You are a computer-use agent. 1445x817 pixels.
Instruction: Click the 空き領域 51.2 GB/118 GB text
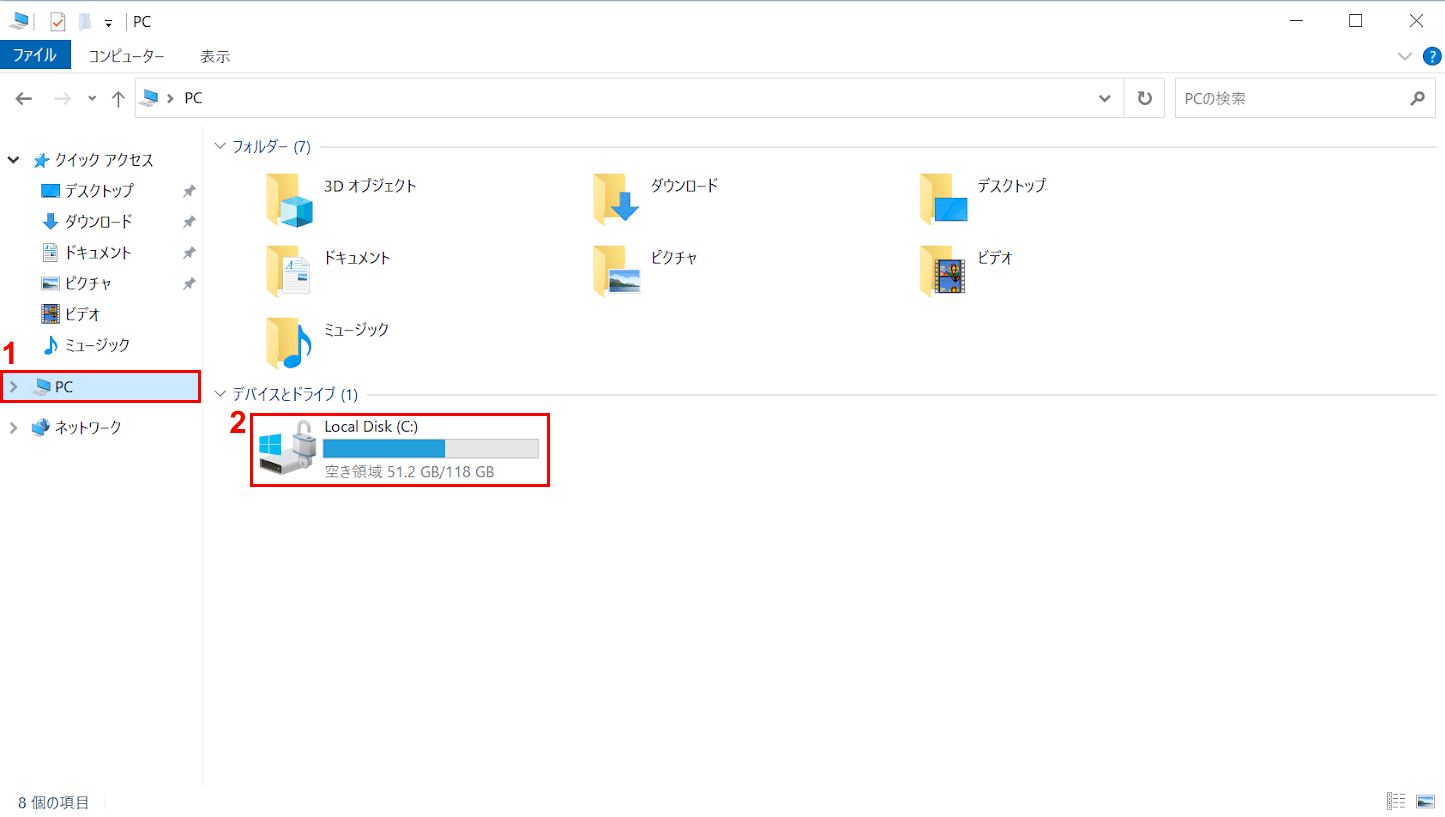(x=409, y=471)
